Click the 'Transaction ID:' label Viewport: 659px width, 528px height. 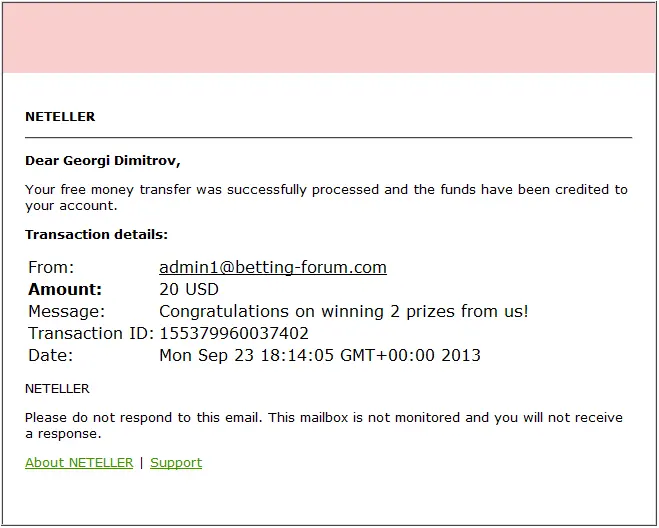[91, 333]
